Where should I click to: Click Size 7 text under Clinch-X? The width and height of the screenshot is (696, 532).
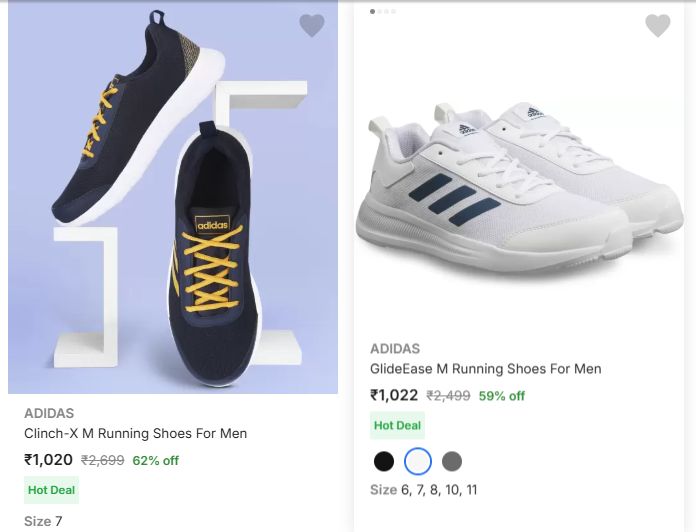tap(43, 521)
